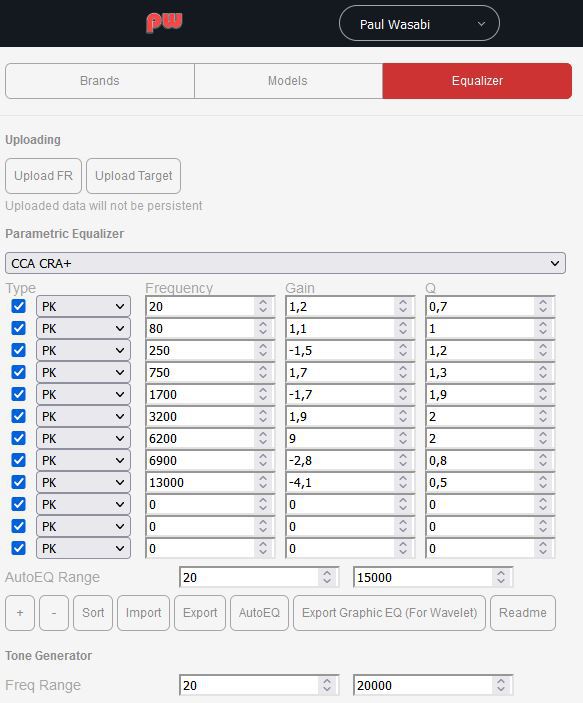Remove a filter band with minus button
583x703 pixels.
[54, 612]
